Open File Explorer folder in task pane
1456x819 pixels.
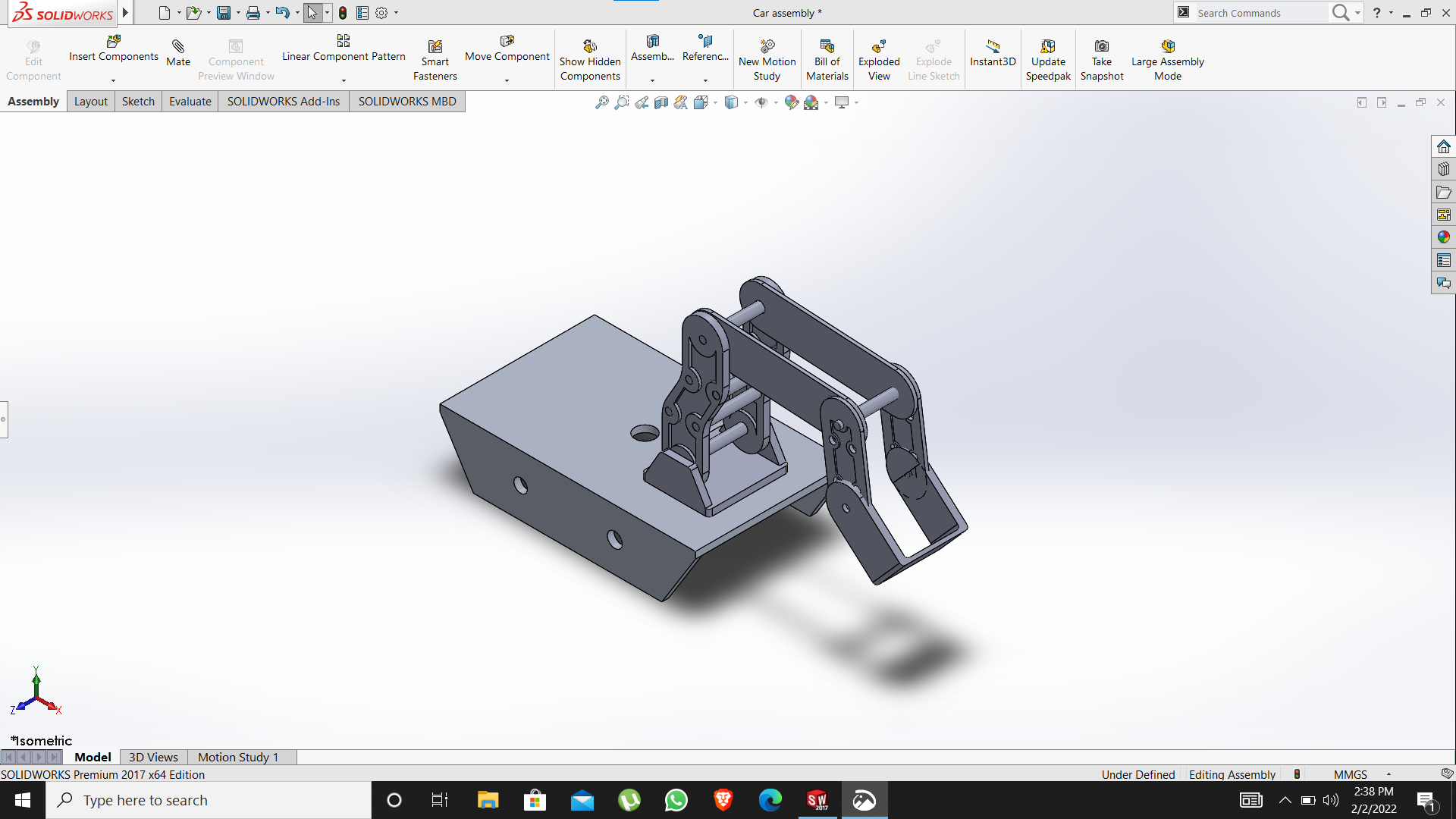coord(1443,192)
